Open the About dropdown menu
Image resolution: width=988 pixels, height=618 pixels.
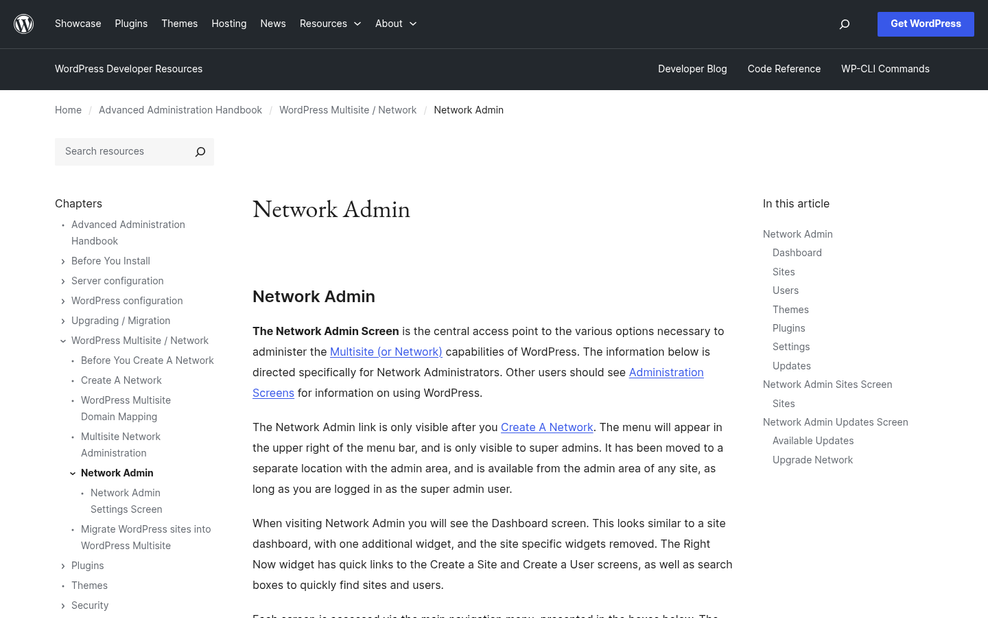(x=396, y=24)
